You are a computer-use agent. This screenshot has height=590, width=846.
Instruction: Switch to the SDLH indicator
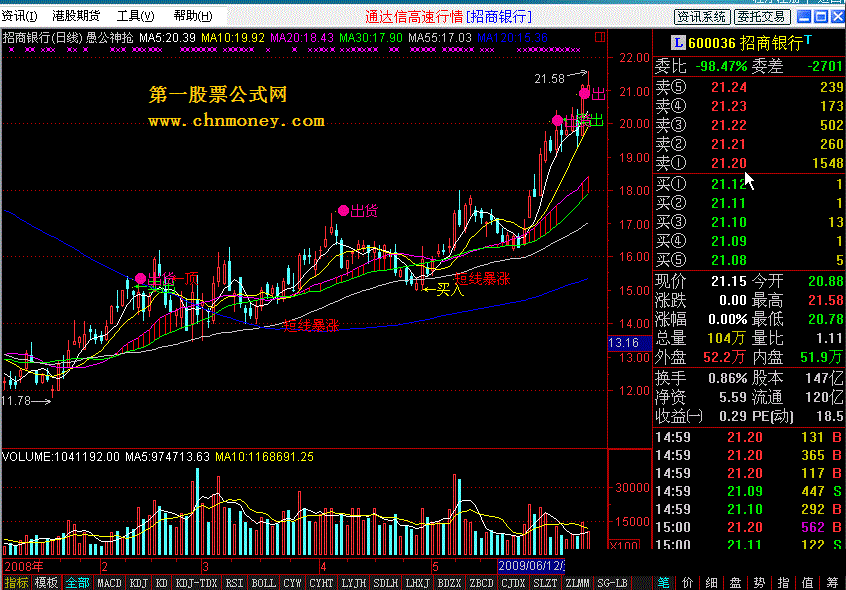385,583
